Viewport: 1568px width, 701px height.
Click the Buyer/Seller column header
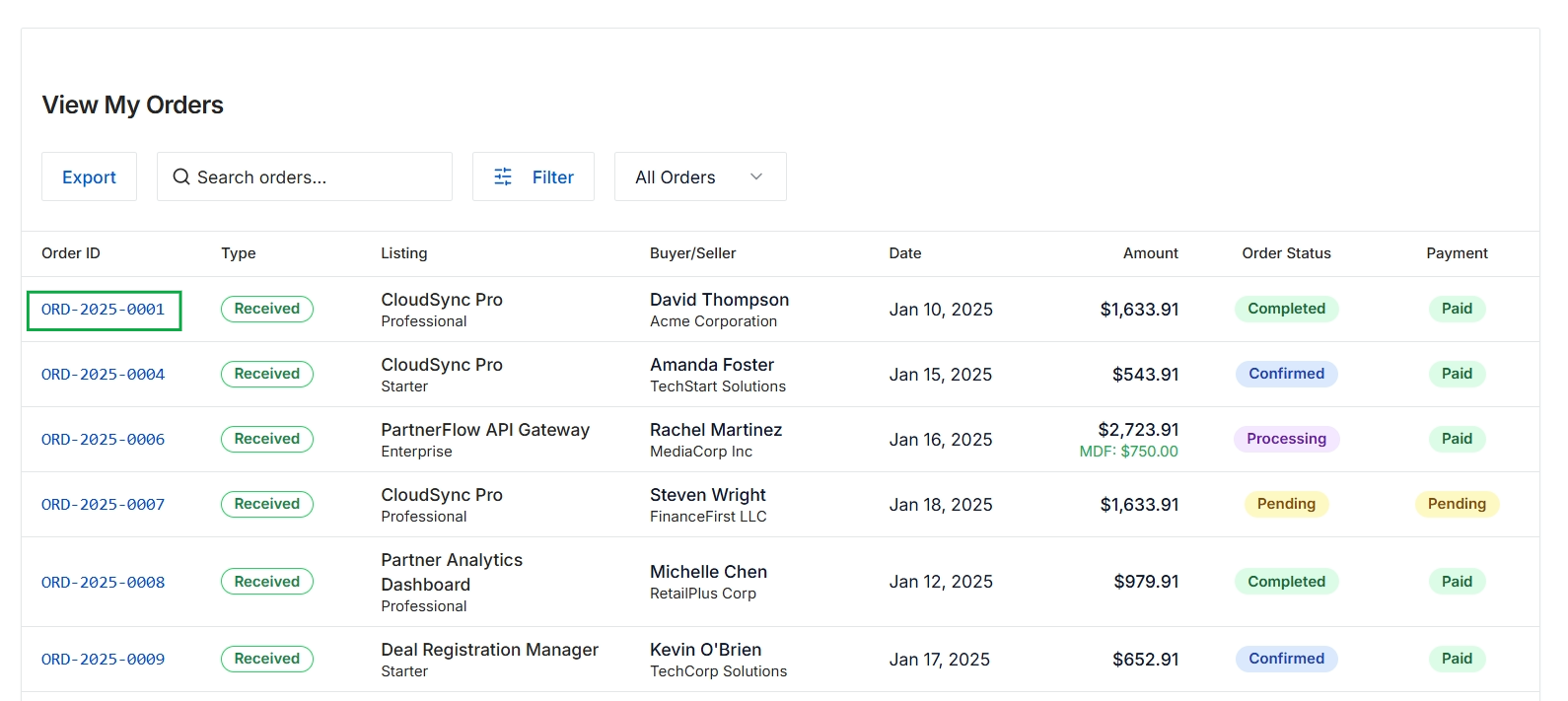(x=693, y=253)
